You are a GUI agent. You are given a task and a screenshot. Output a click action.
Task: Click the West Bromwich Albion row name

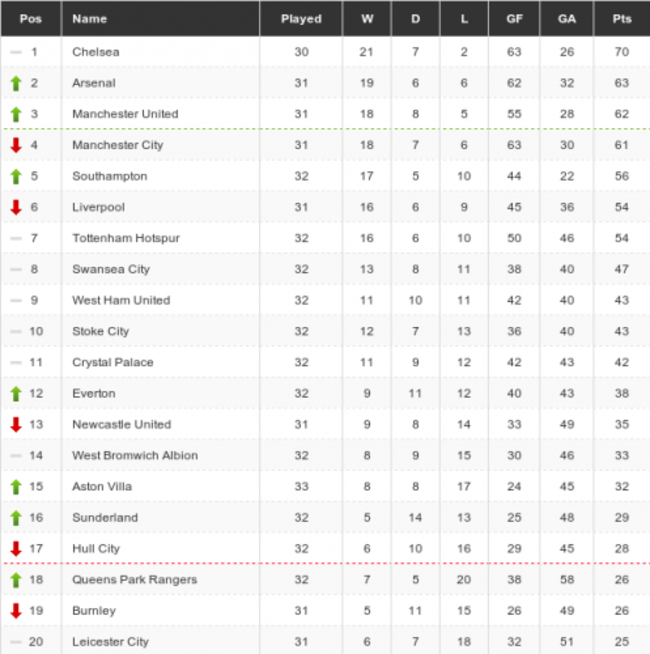pos(135,456)
